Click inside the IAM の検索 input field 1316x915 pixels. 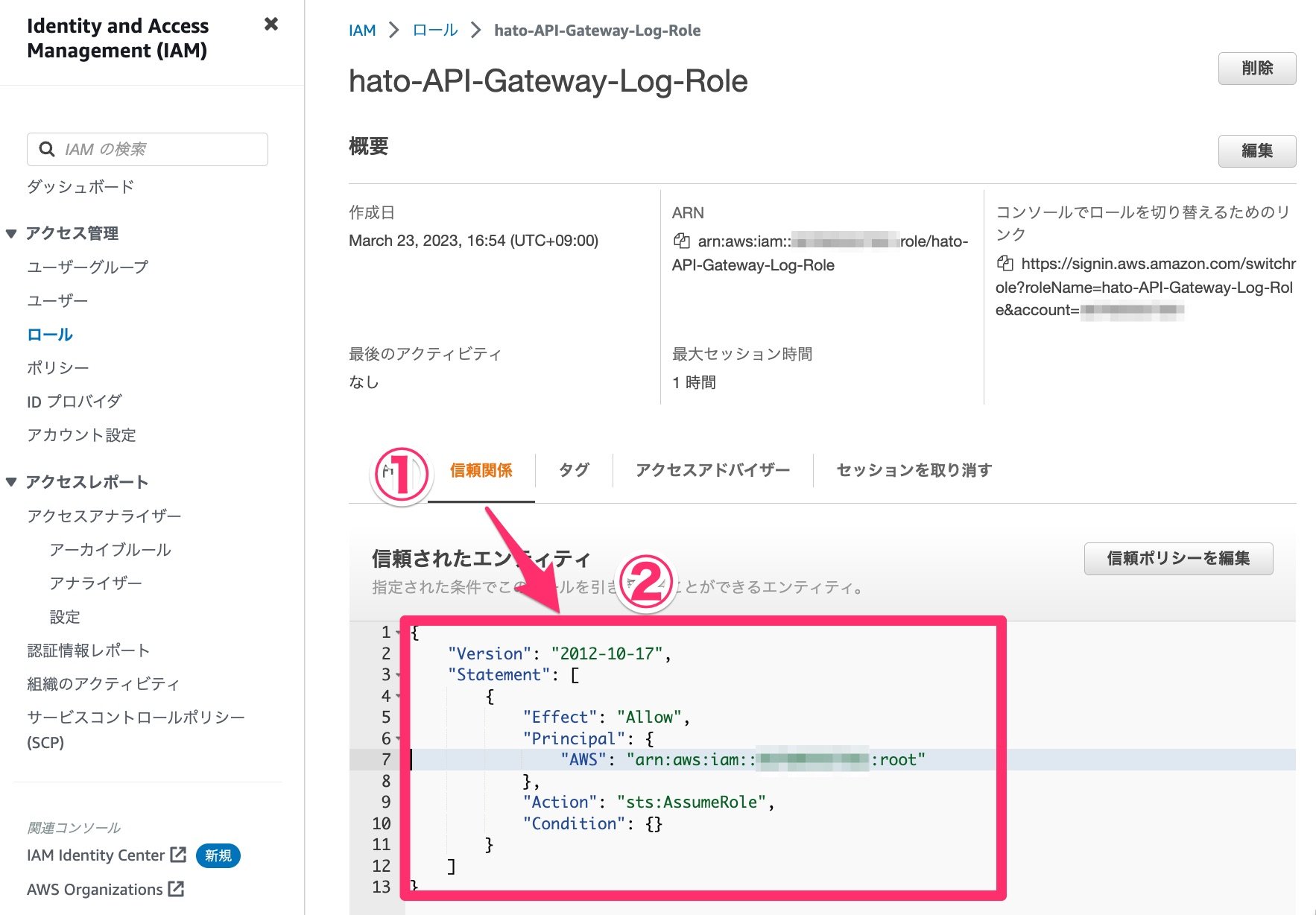[149, 149]
